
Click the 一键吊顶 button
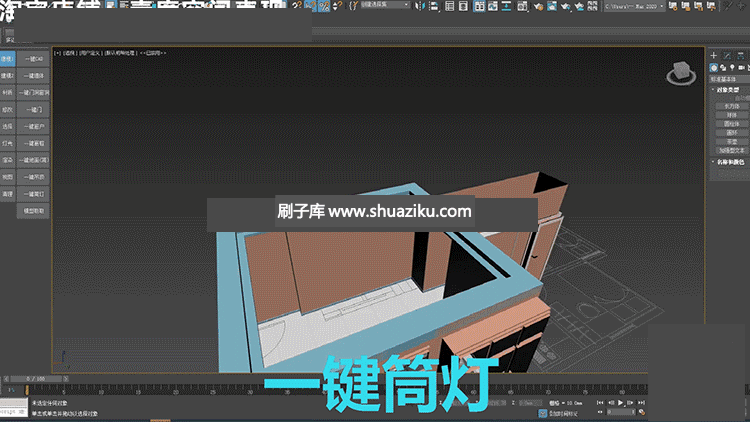point(33,177)
